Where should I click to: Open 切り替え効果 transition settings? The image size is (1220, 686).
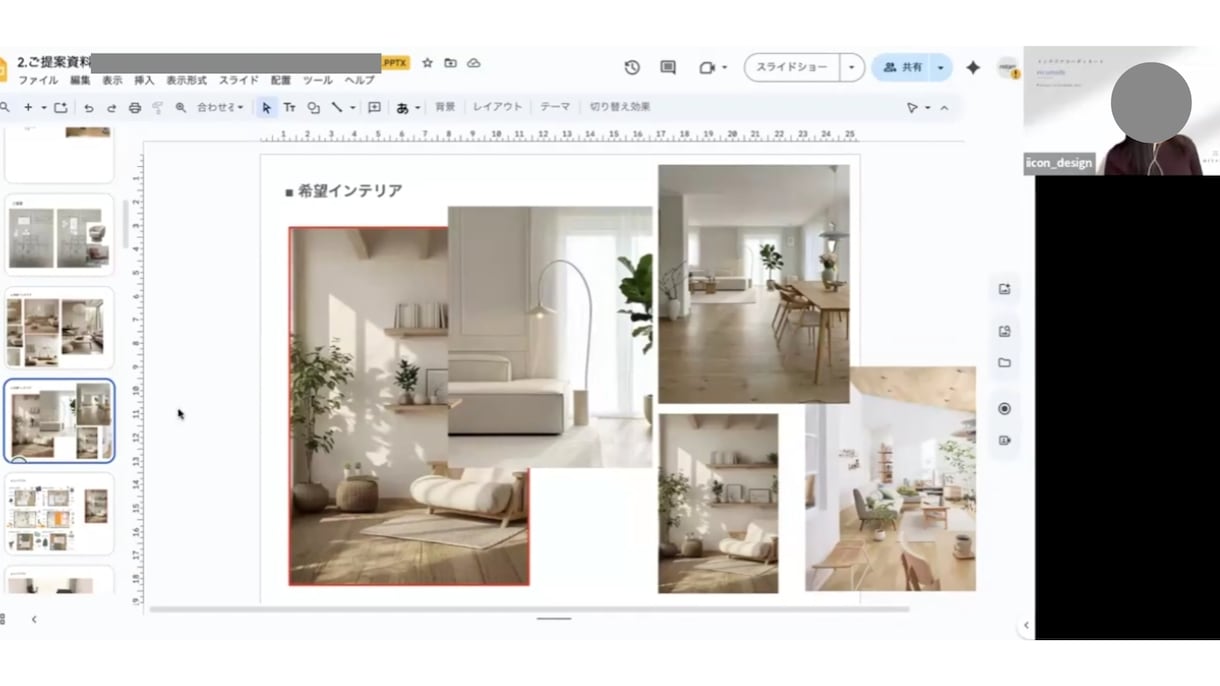pos(620,107)
